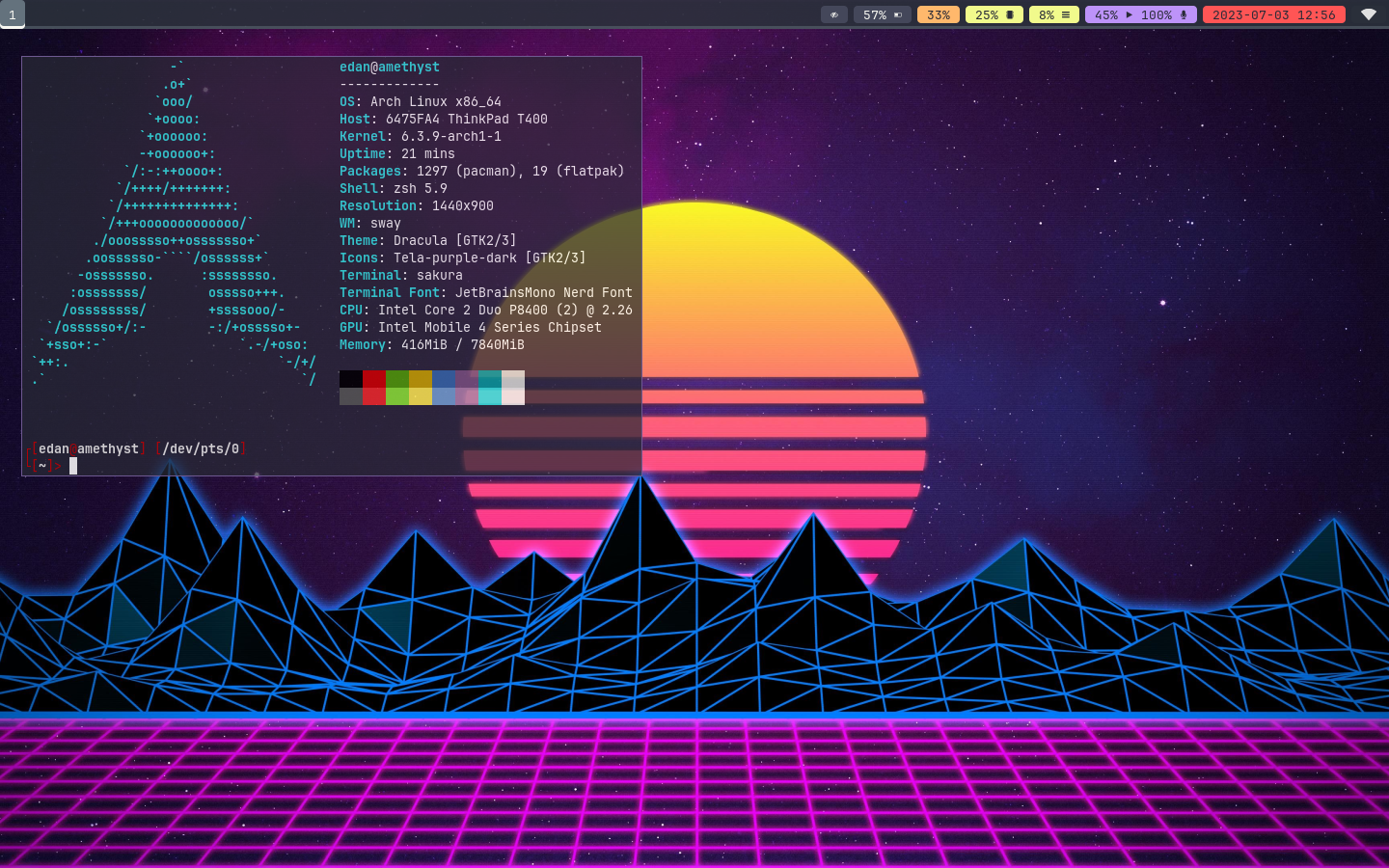
Task: Click the 'Theme: Dracula [GTK2/3]' line
Action: pyautogui.click(x=428, y=240)
